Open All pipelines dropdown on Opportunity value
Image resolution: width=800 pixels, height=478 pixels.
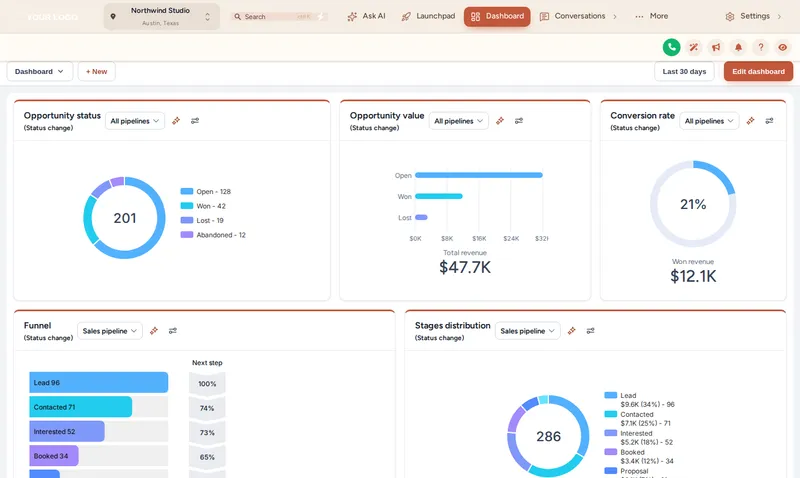tap(459, 121)
